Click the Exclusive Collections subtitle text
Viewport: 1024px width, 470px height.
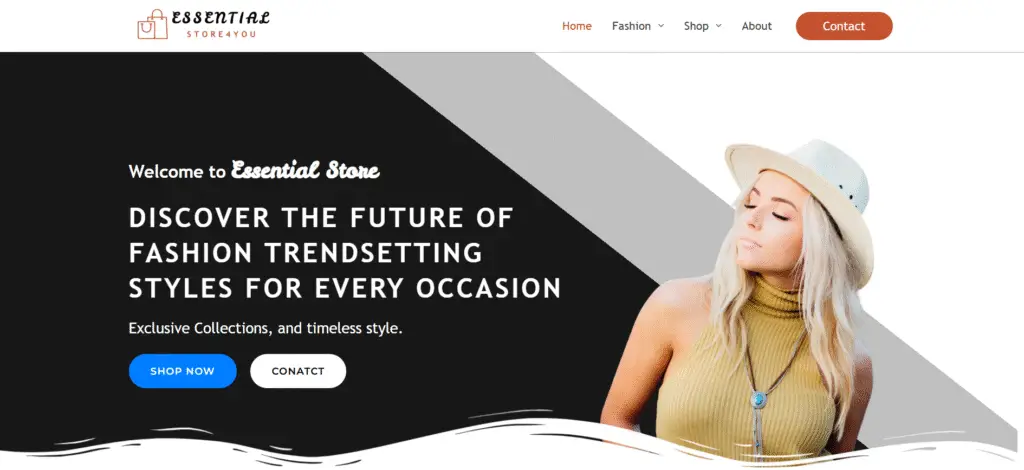pos(265,328)
